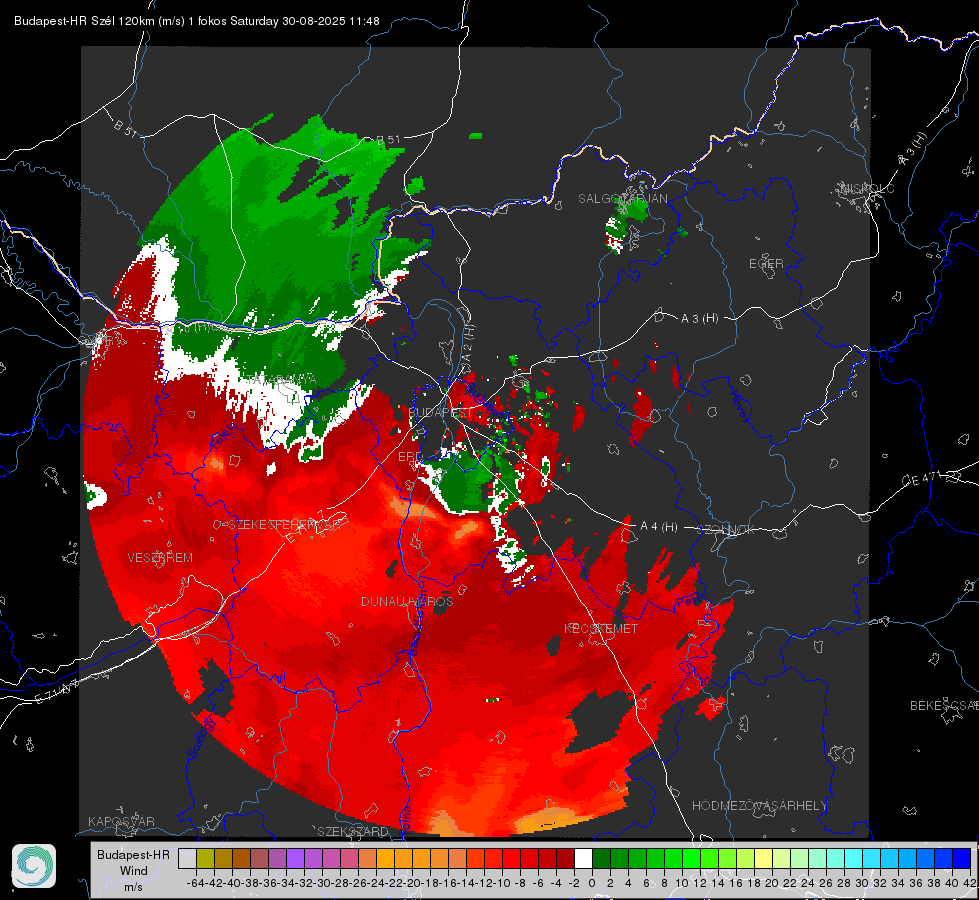Click the '-64' value on legend scale

195,883
